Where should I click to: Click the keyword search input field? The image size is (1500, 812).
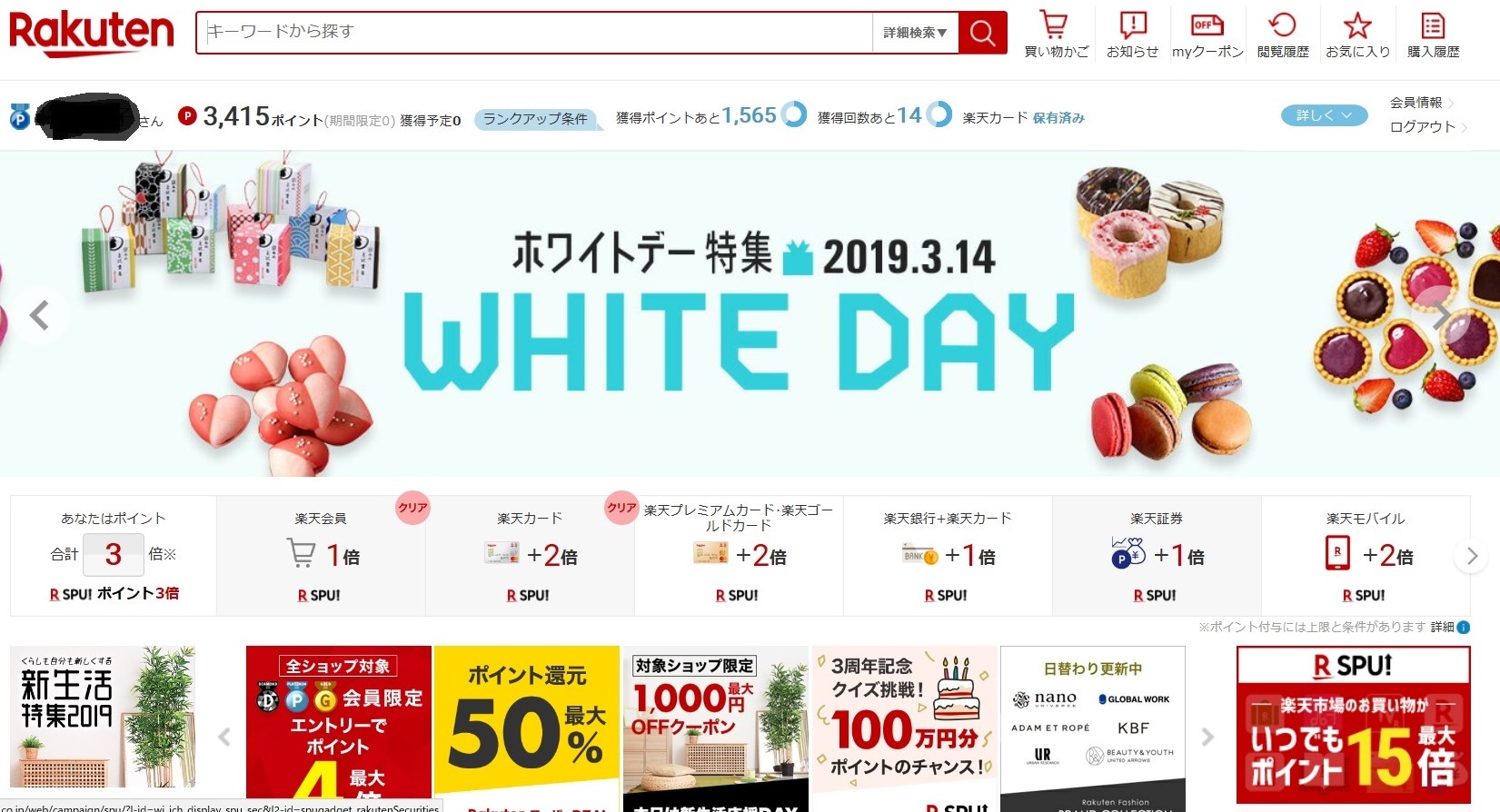tap(536, 33)
